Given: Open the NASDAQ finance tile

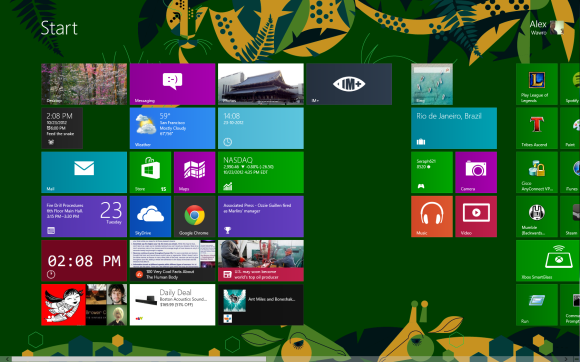Looking at the screenshot, I should (261, 172).
